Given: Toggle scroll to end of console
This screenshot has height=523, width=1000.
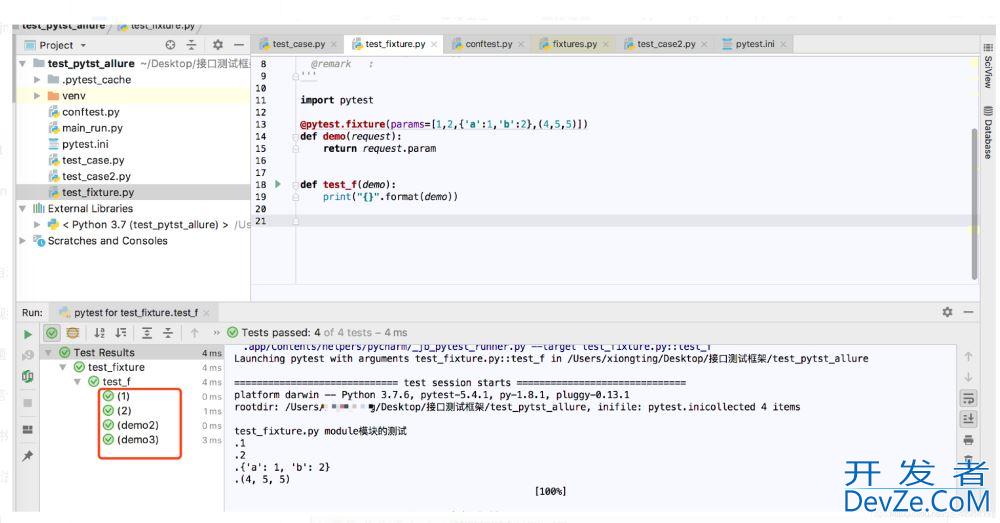Looking at the screenshot, I should pos(968,418).
